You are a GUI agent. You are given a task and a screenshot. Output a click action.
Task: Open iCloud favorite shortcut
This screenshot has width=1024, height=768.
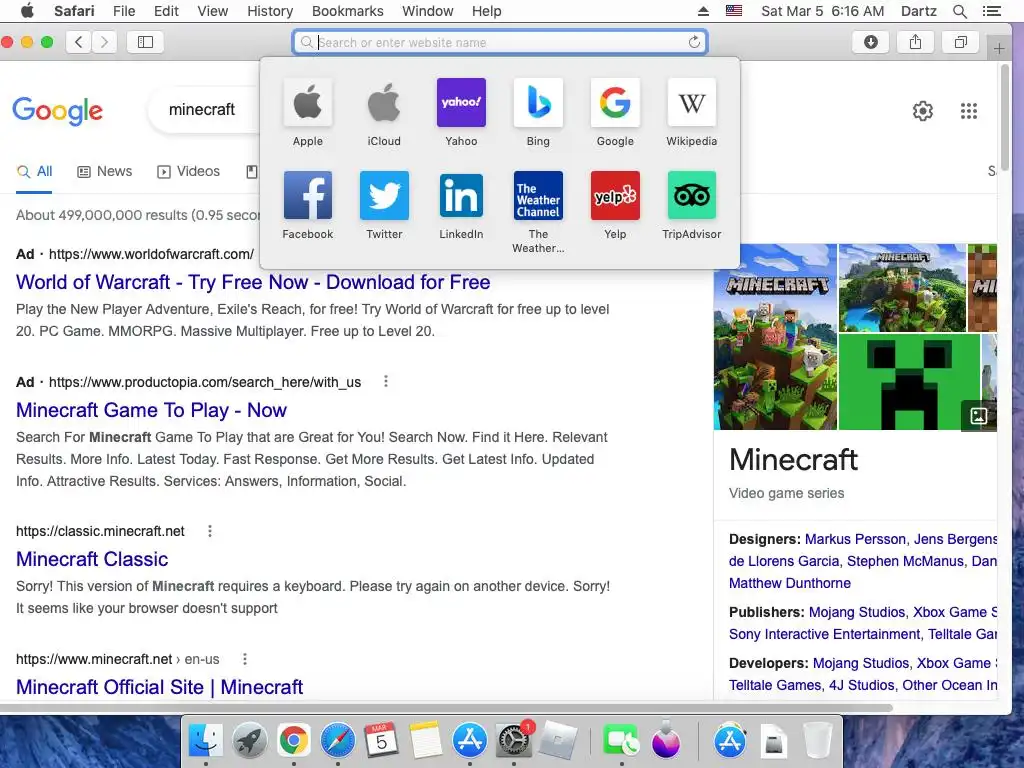click(384, 103)
